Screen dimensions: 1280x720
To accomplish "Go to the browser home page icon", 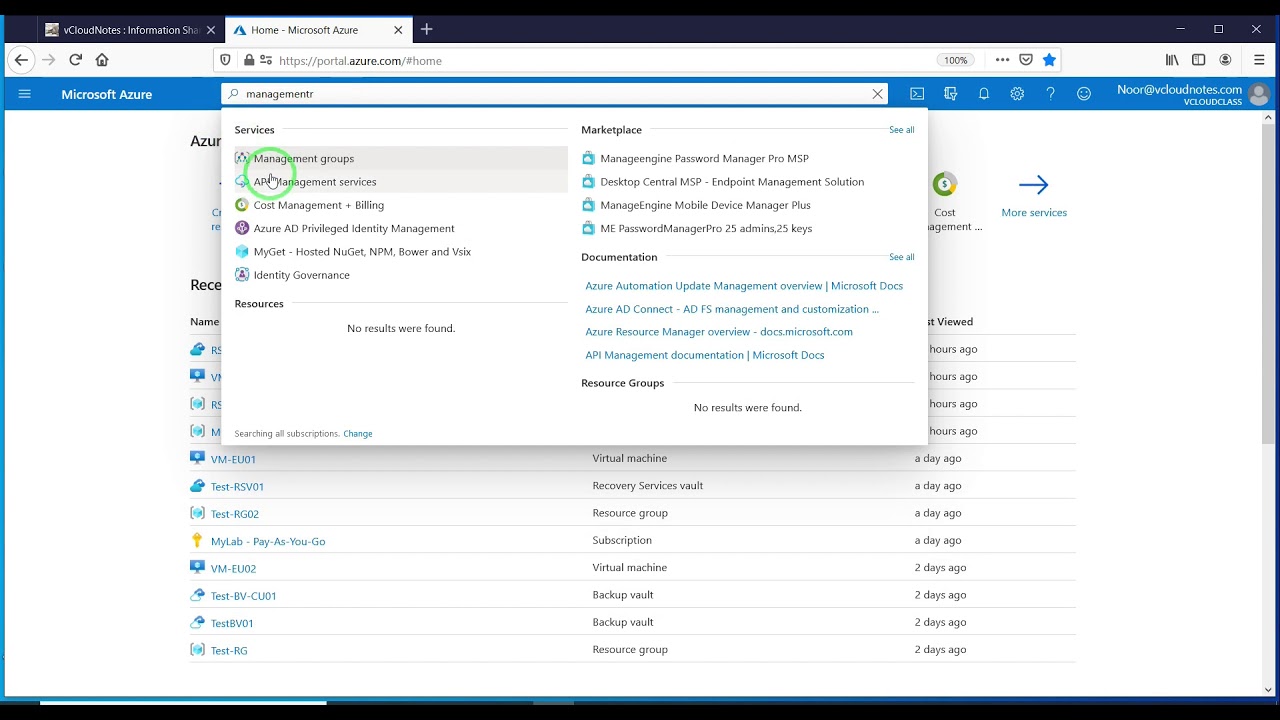I will tap(102, 60).
